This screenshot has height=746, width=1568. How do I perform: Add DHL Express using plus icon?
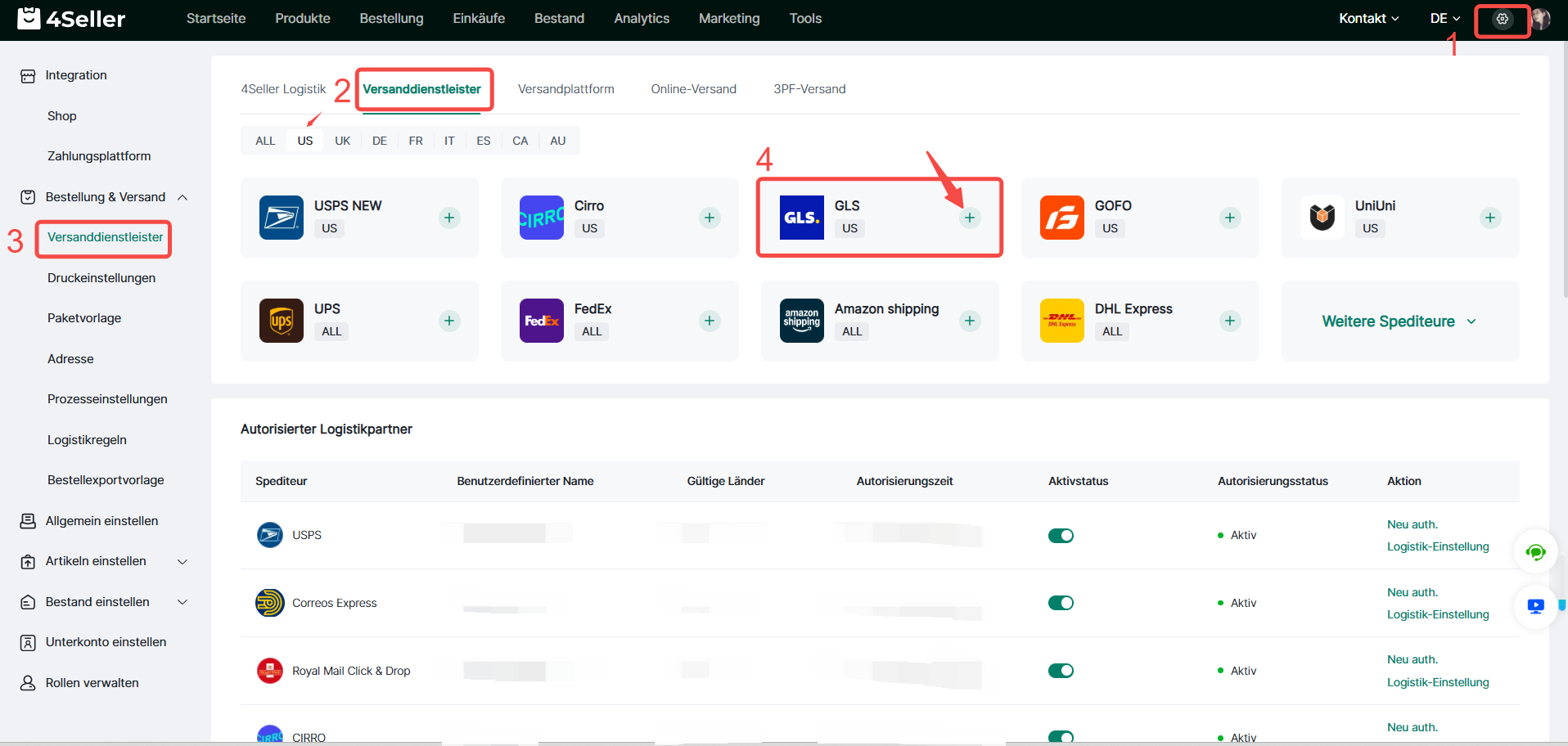1229,321
